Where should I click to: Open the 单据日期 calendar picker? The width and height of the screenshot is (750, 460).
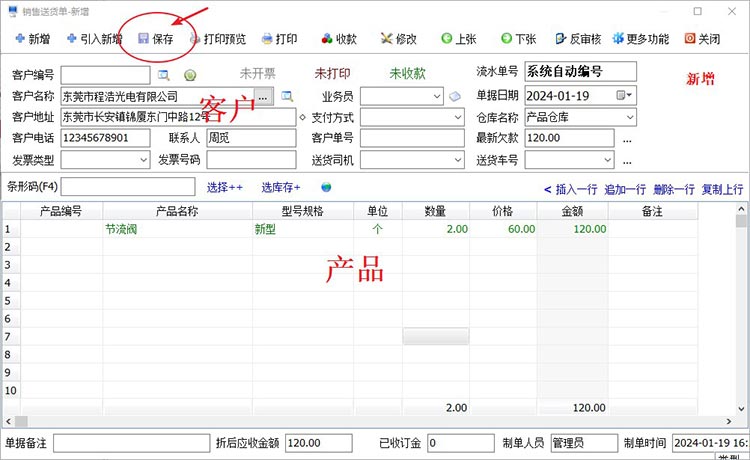click(624, 96)
